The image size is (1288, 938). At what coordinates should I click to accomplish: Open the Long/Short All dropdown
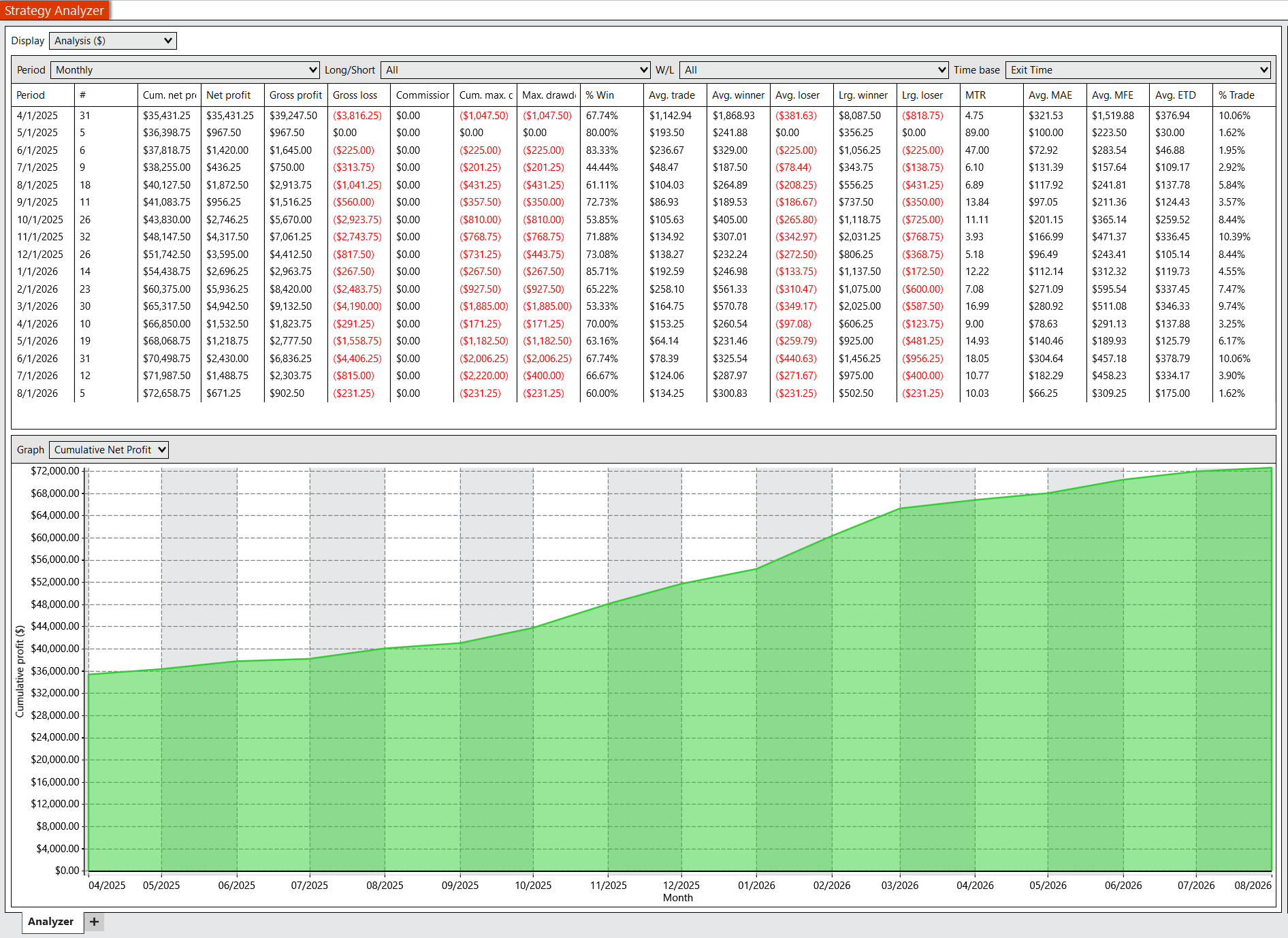pos(516,70)
